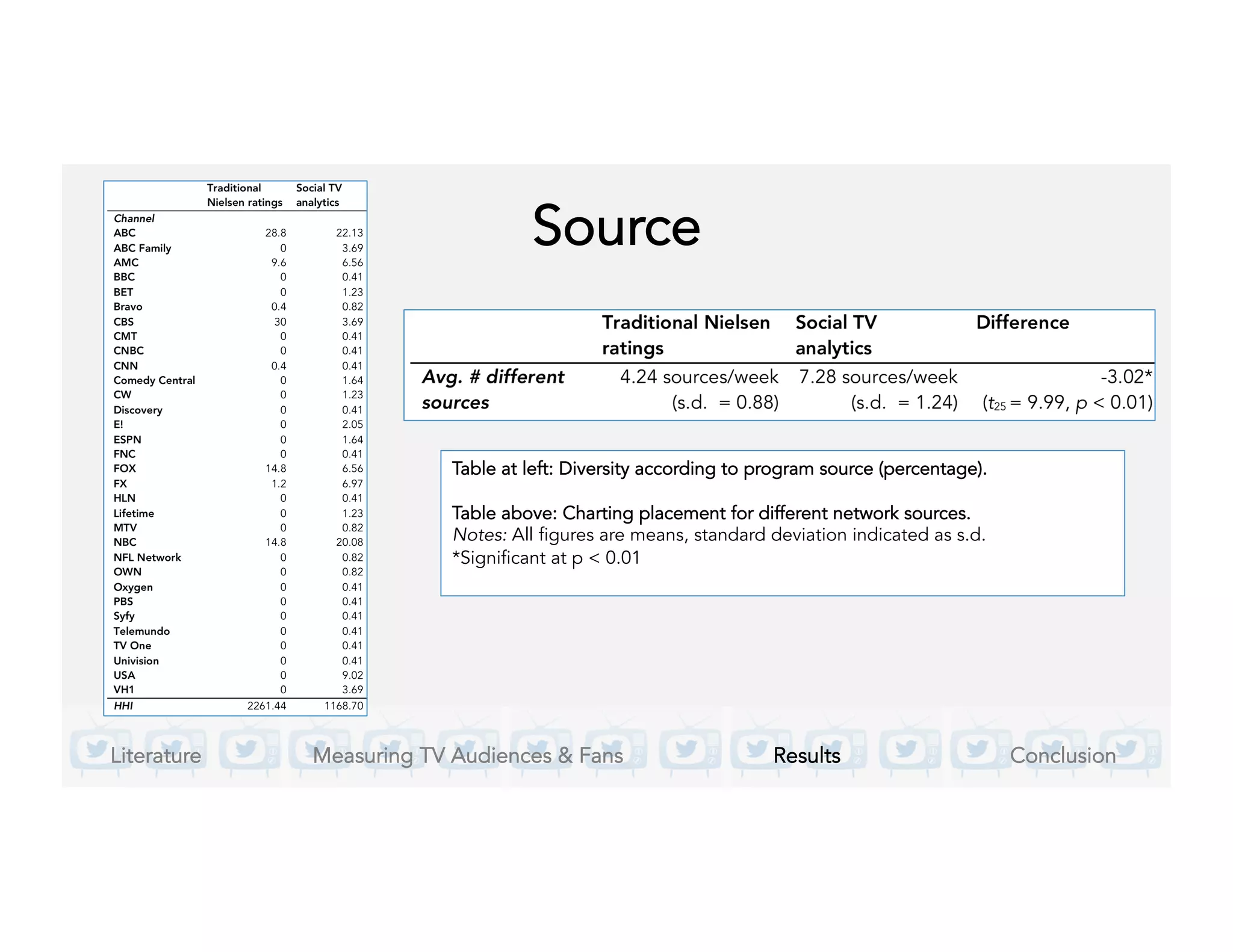This screenshot has height=952, width=1233.
Task: Select the 7.28 sources/week cell
Action: point(878,389)
